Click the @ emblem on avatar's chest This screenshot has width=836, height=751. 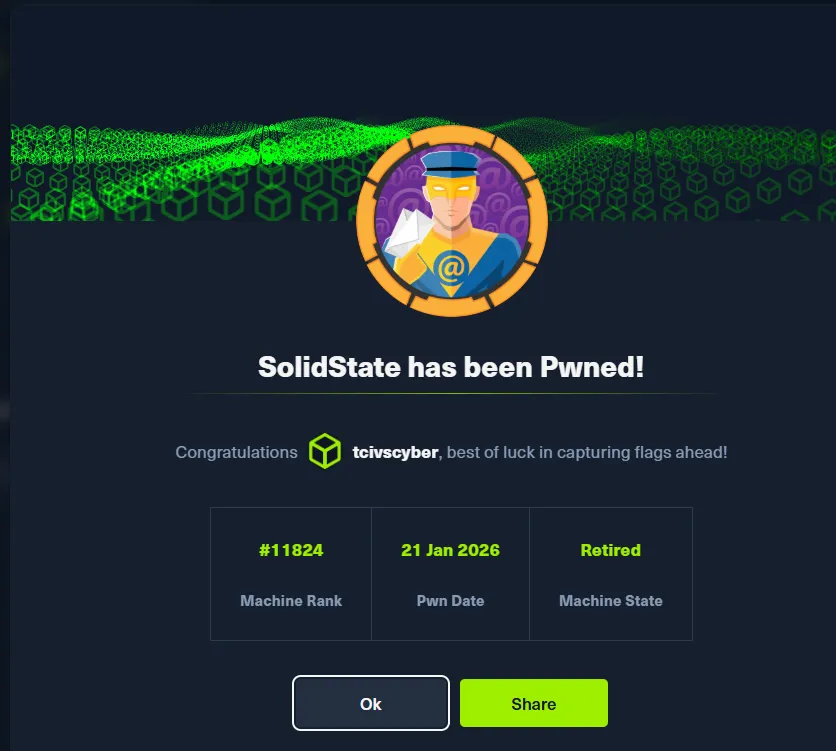click(451, 267)
